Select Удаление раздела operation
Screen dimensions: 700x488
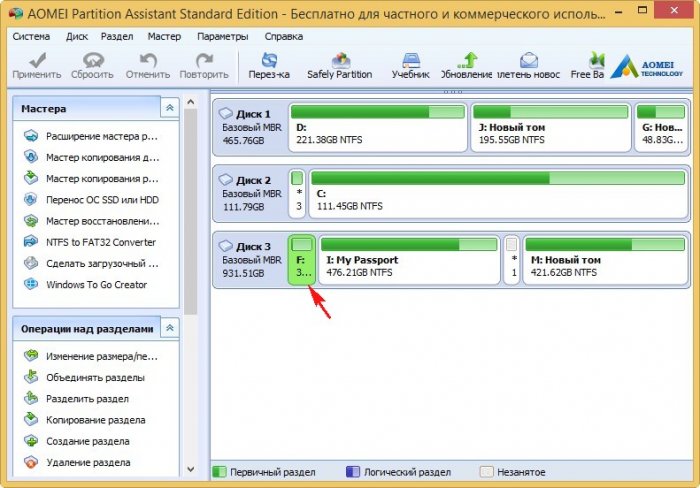pos(77,463)
